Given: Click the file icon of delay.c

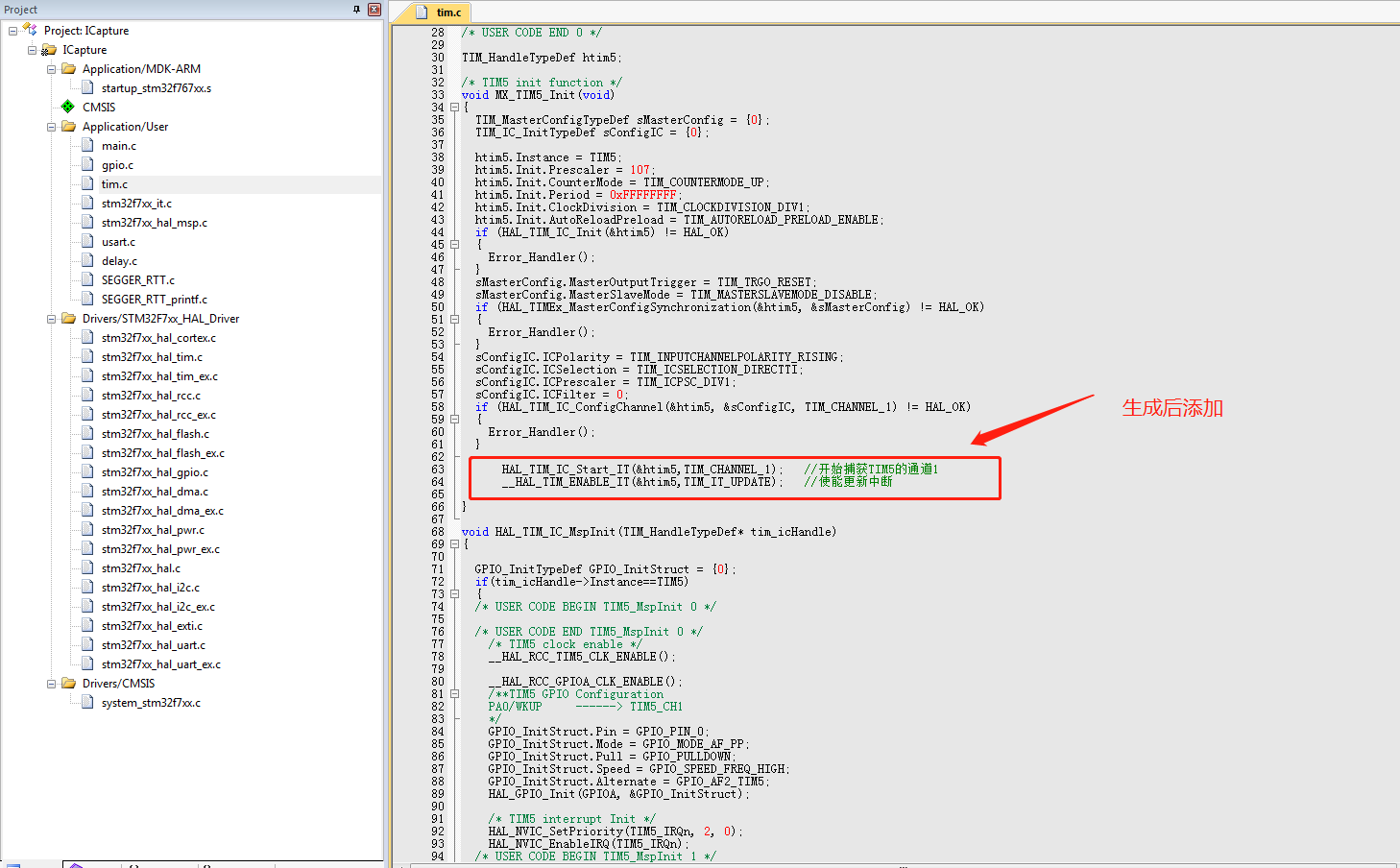Looking at the screenshot, I should 87,260.
